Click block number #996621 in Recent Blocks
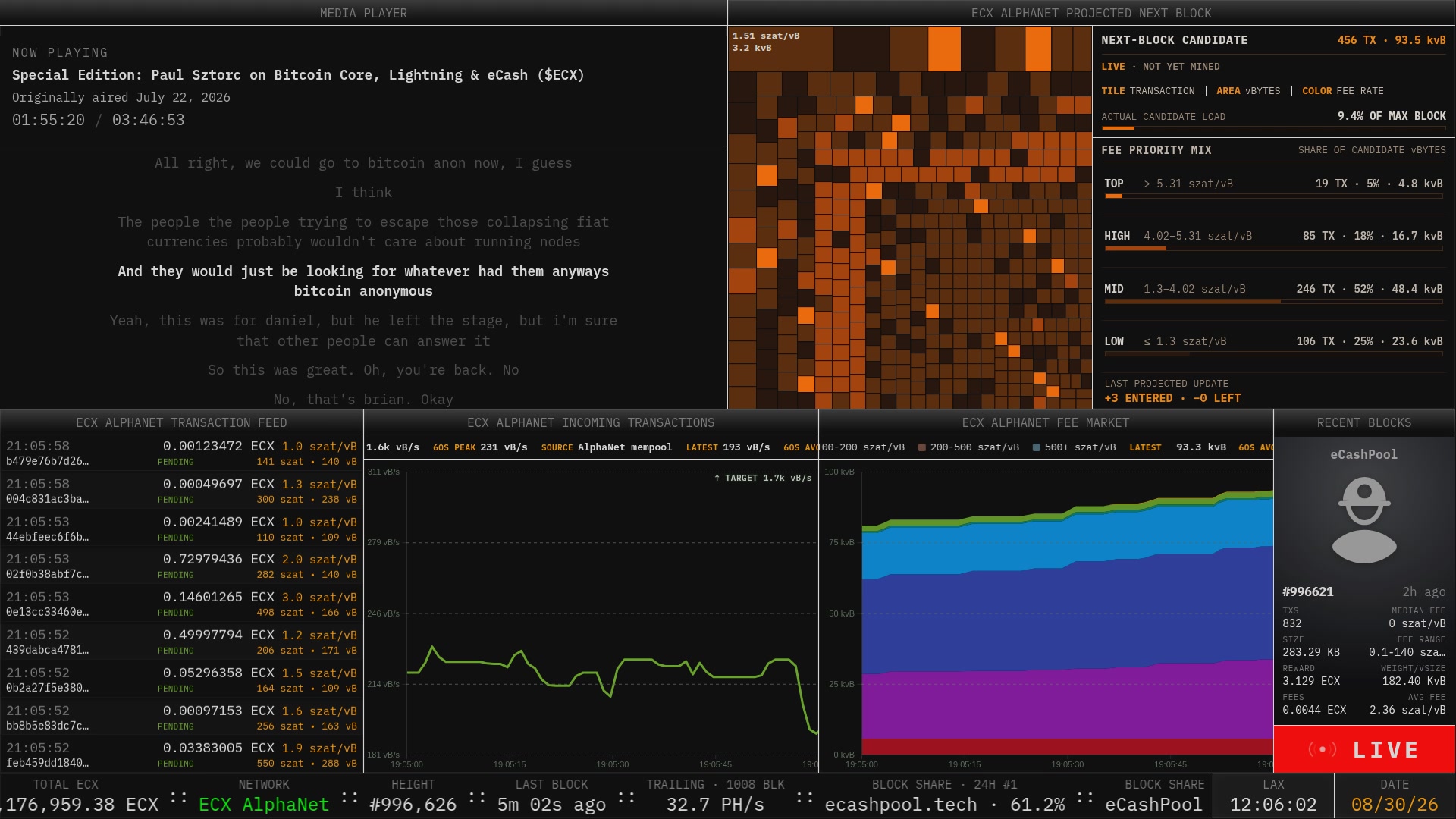The height and width of the screenshot is (819, 1456). [x=1307, y=591]
